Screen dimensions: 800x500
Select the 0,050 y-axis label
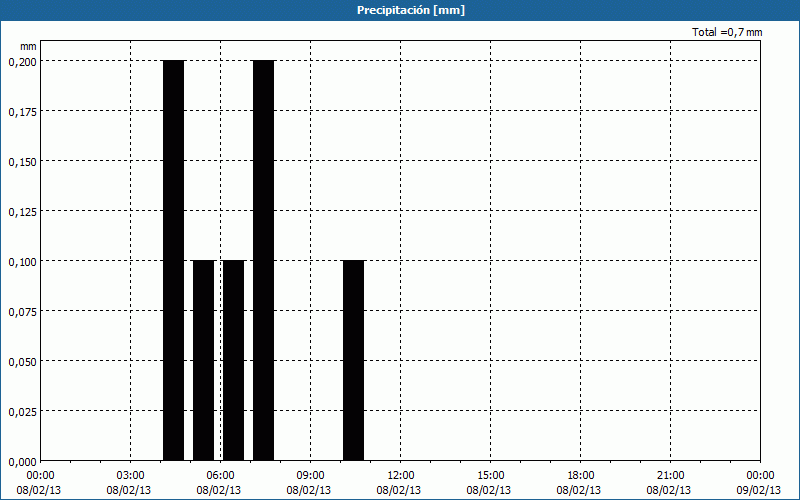[23, 362]
